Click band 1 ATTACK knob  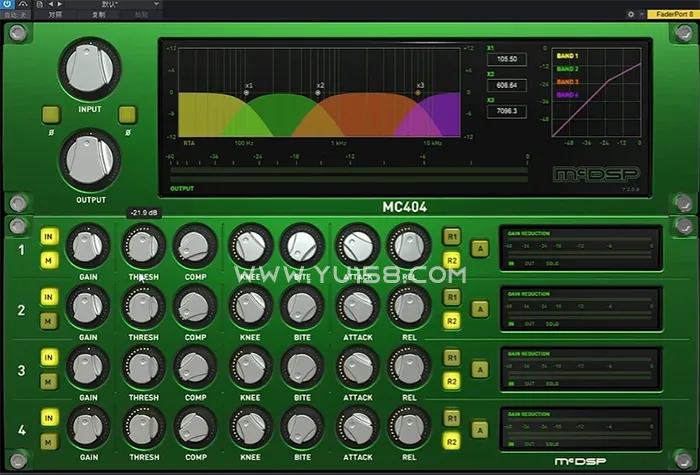(x=358, y=246)
